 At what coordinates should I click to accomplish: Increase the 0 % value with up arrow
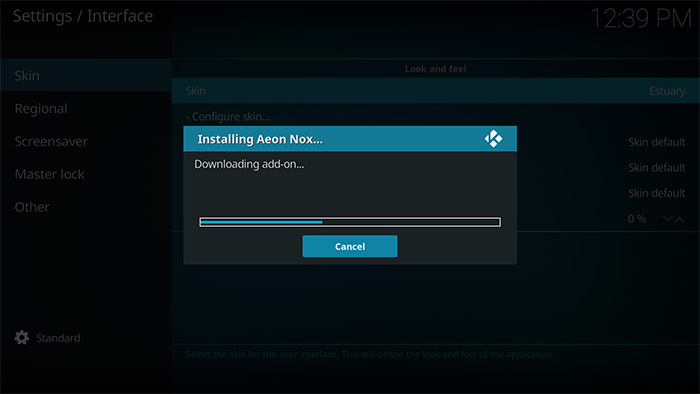point(679,219)
